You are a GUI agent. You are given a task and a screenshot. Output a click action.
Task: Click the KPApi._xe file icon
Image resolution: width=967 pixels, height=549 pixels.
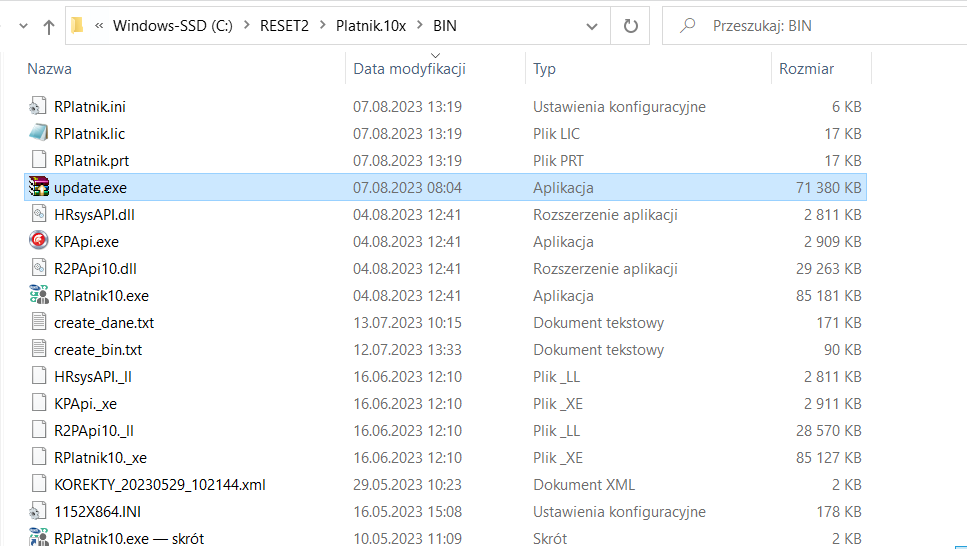[38, 403]
